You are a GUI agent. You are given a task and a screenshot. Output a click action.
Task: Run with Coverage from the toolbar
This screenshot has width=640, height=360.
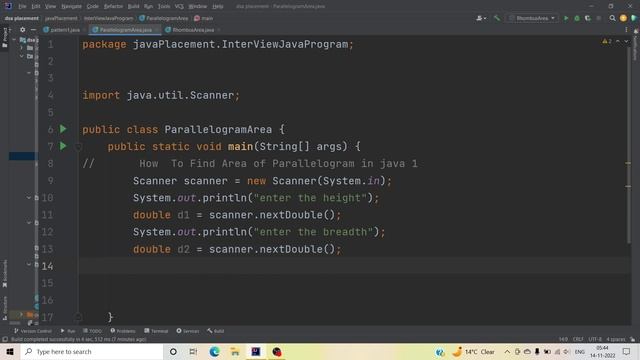(x=588, y=18)
